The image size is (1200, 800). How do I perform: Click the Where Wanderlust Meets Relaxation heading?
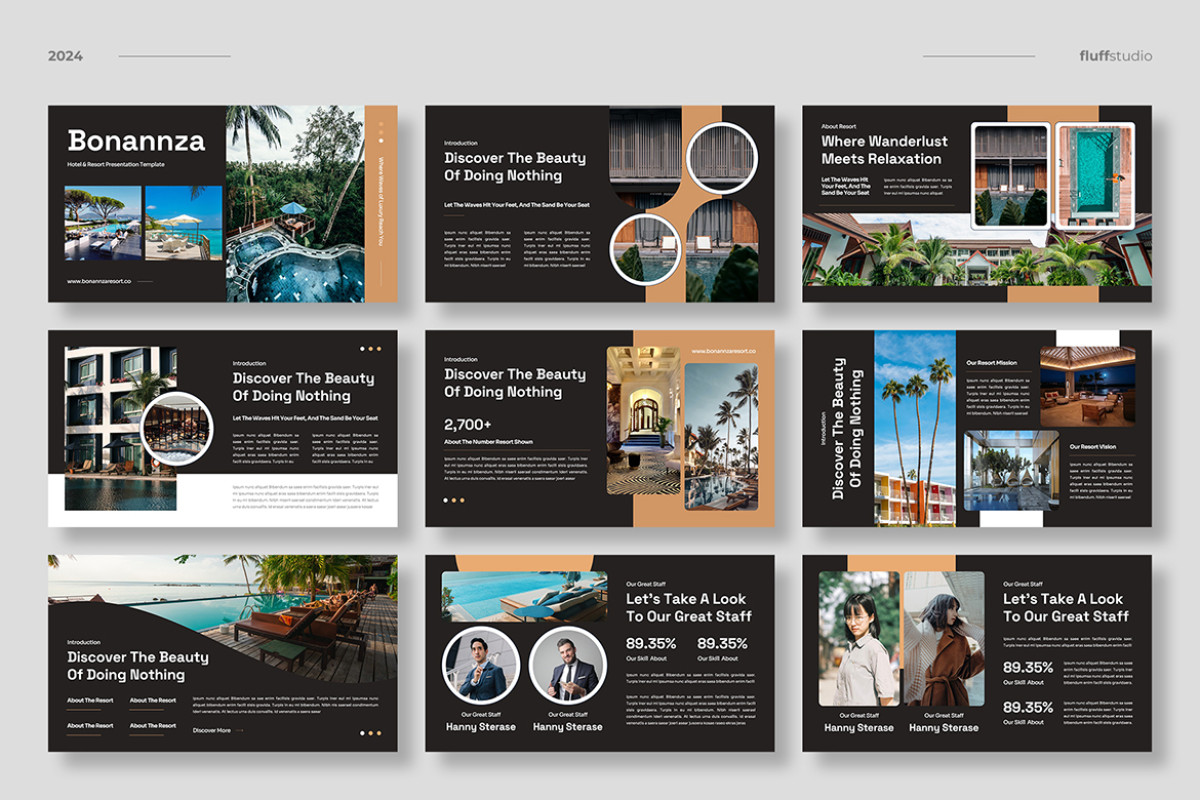[x=881, y=150]
